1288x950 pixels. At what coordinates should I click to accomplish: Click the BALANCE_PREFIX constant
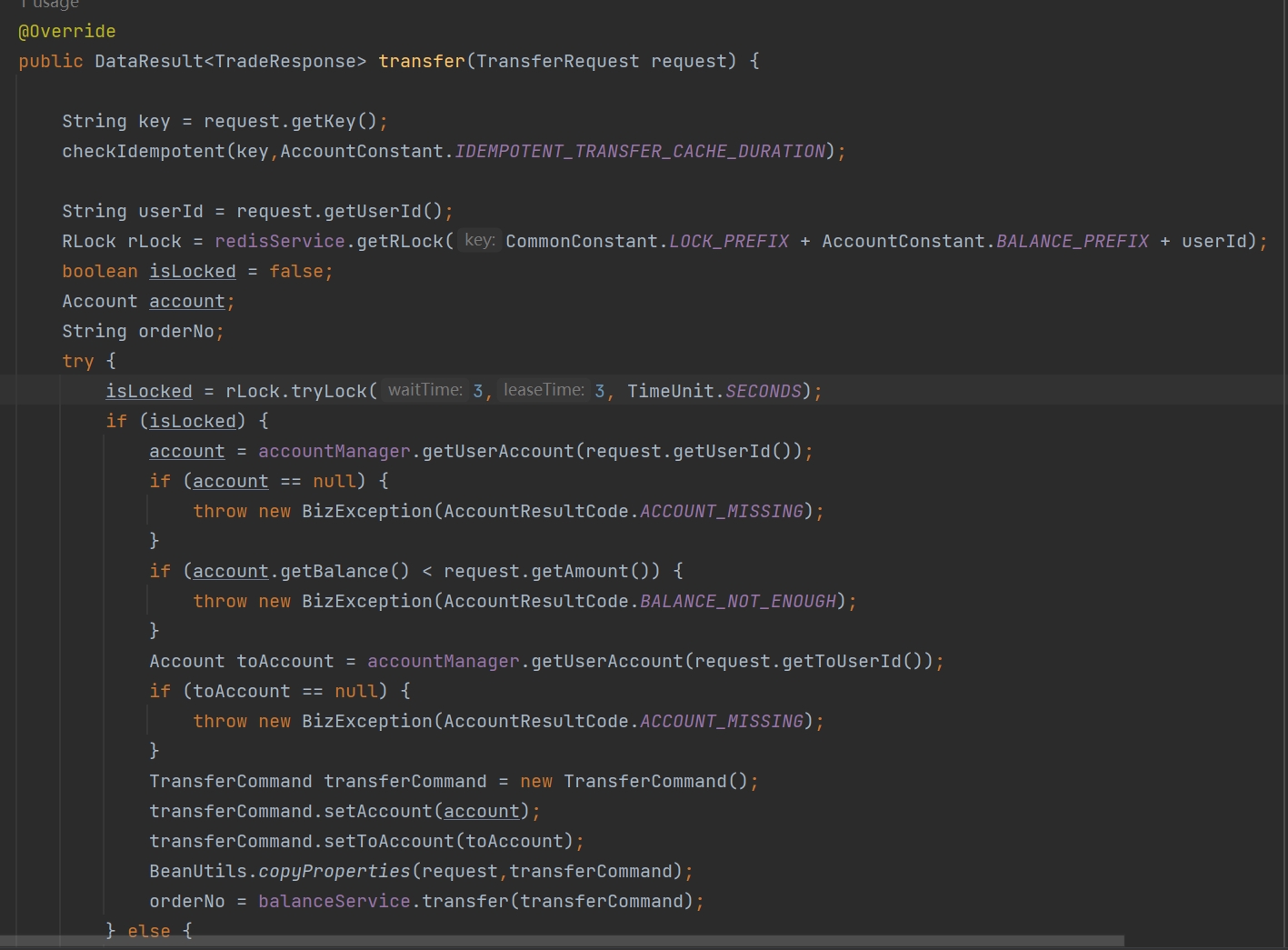tap(1073, 242)
